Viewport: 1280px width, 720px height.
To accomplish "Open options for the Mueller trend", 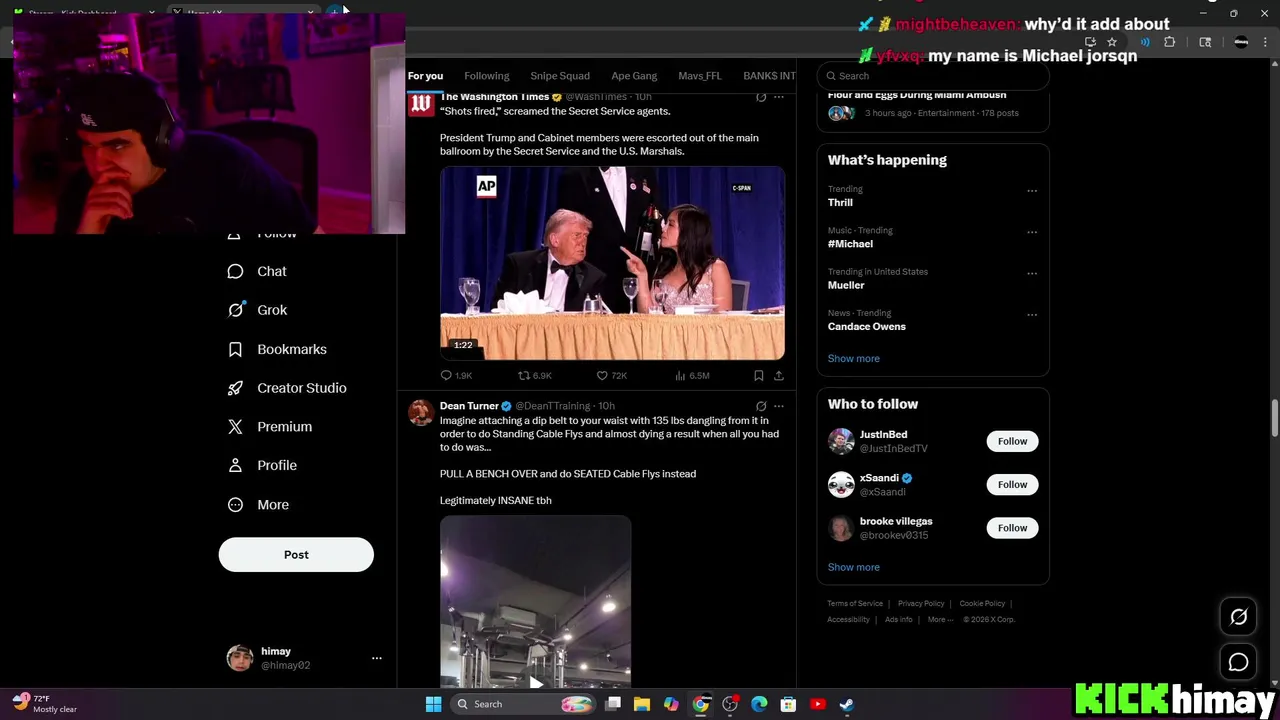I will (1031, 273).
